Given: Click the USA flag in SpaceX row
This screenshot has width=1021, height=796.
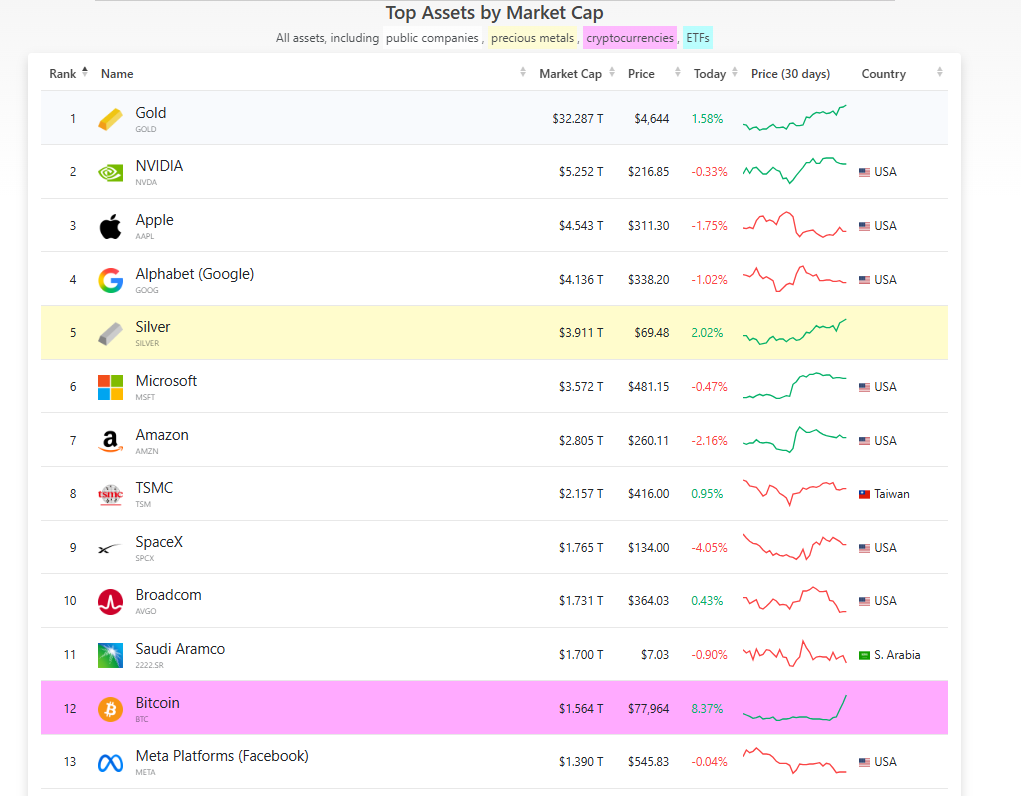Looking at the screenshot, I should (x=864, y=548).
